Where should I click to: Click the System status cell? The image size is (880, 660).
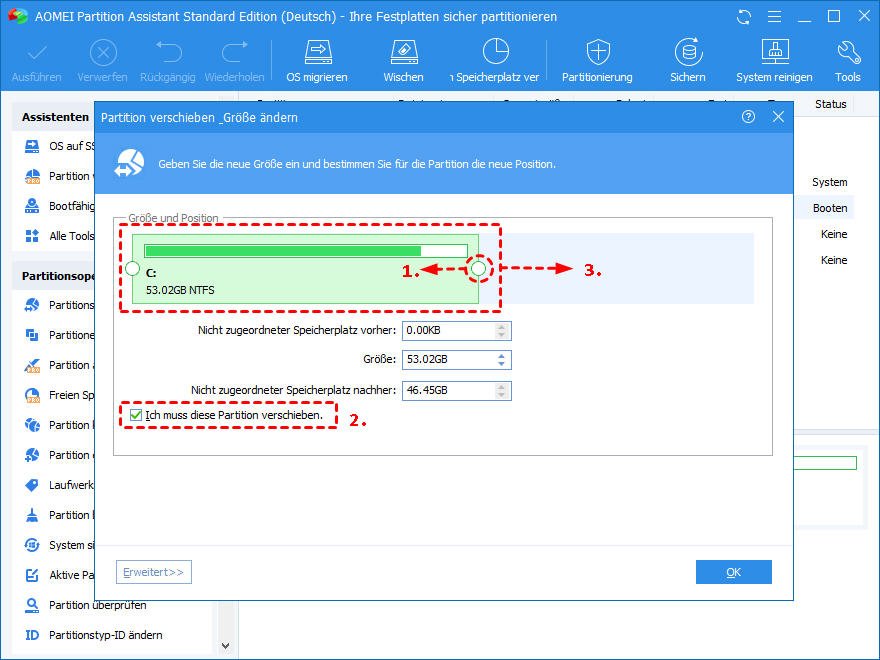(829, 182)
